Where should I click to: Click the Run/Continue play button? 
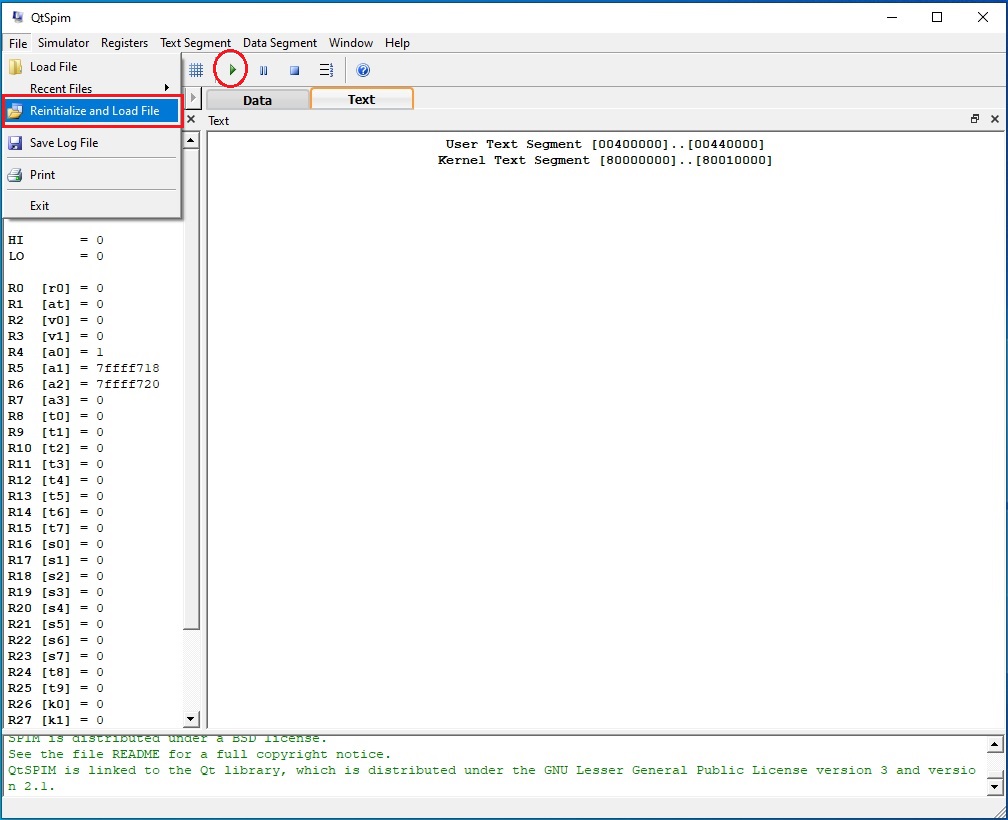tap(232, 69)
